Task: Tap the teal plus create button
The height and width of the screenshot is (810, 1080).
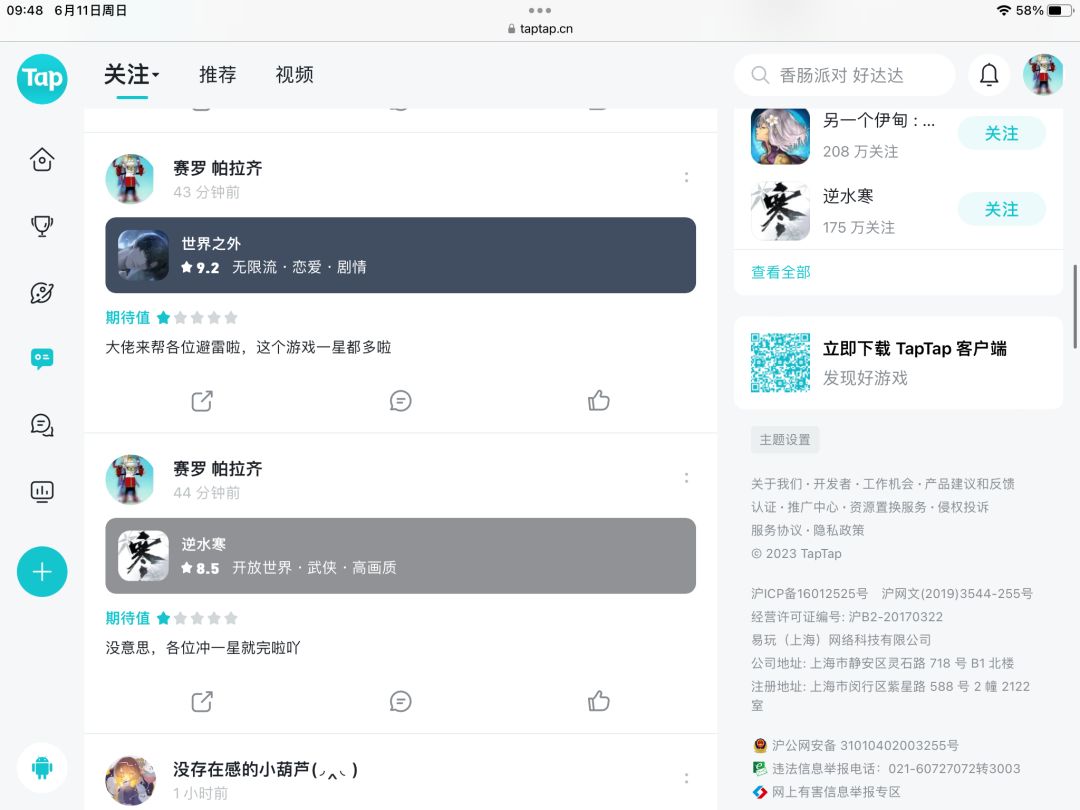Action: 42,572
